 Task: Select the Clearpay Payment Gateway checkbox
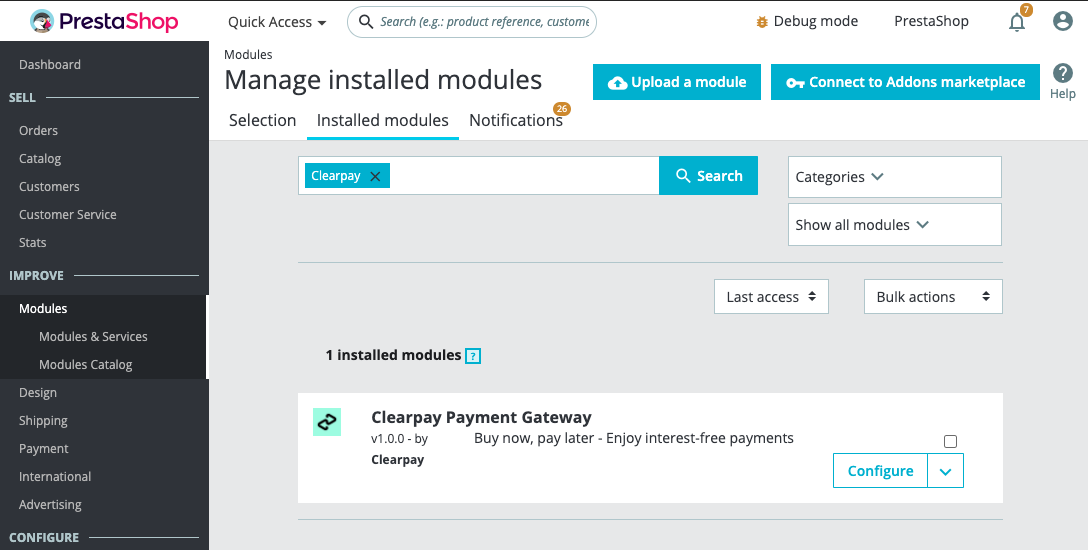pyautogui.click(x=951, y=441)
